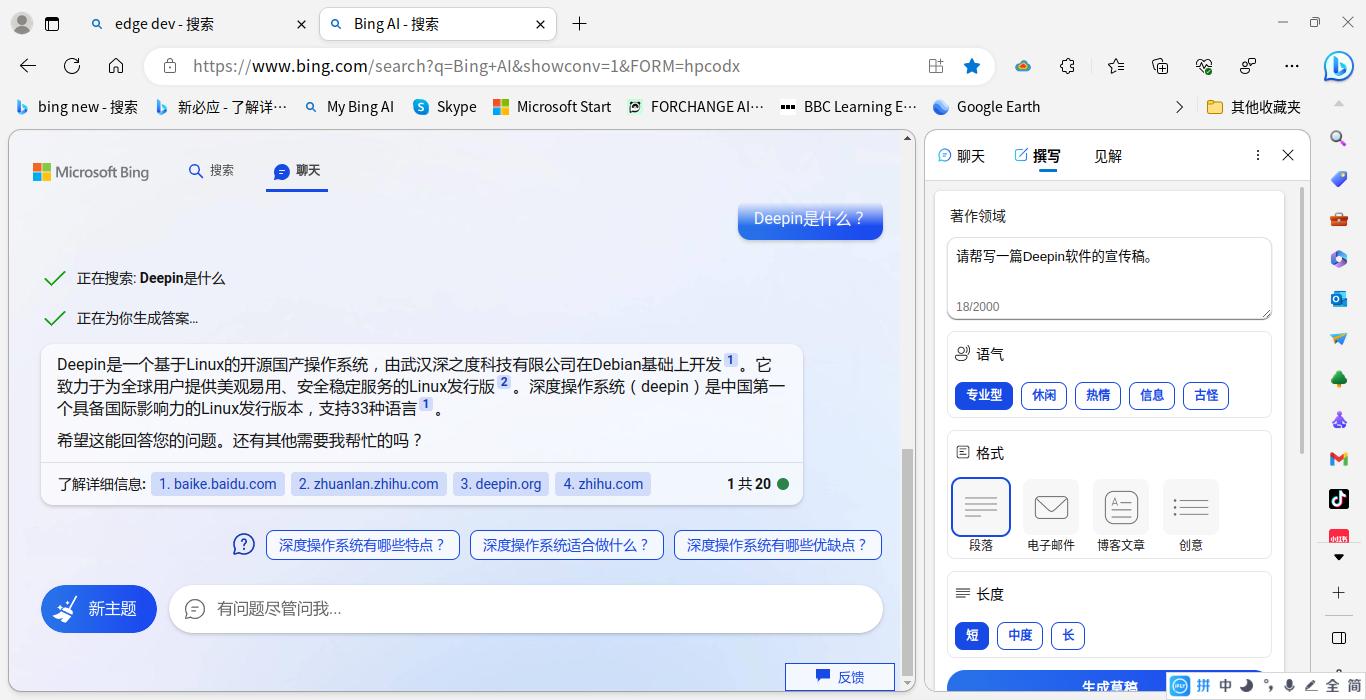Choose the 短 length option
This screenshot has height=700, width=1366.
pyautogui.click(x=972, y=635)
